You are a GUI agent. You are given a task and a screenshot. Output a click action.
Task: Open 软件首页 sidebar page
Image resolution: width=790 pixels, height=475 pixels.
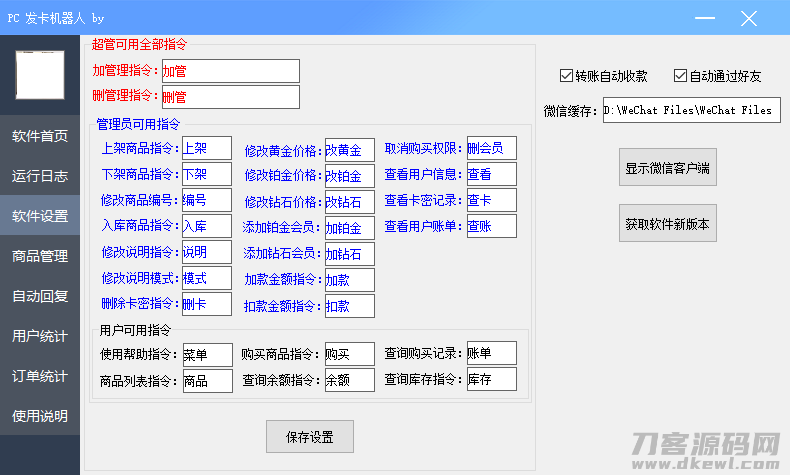tap(40, 135)
